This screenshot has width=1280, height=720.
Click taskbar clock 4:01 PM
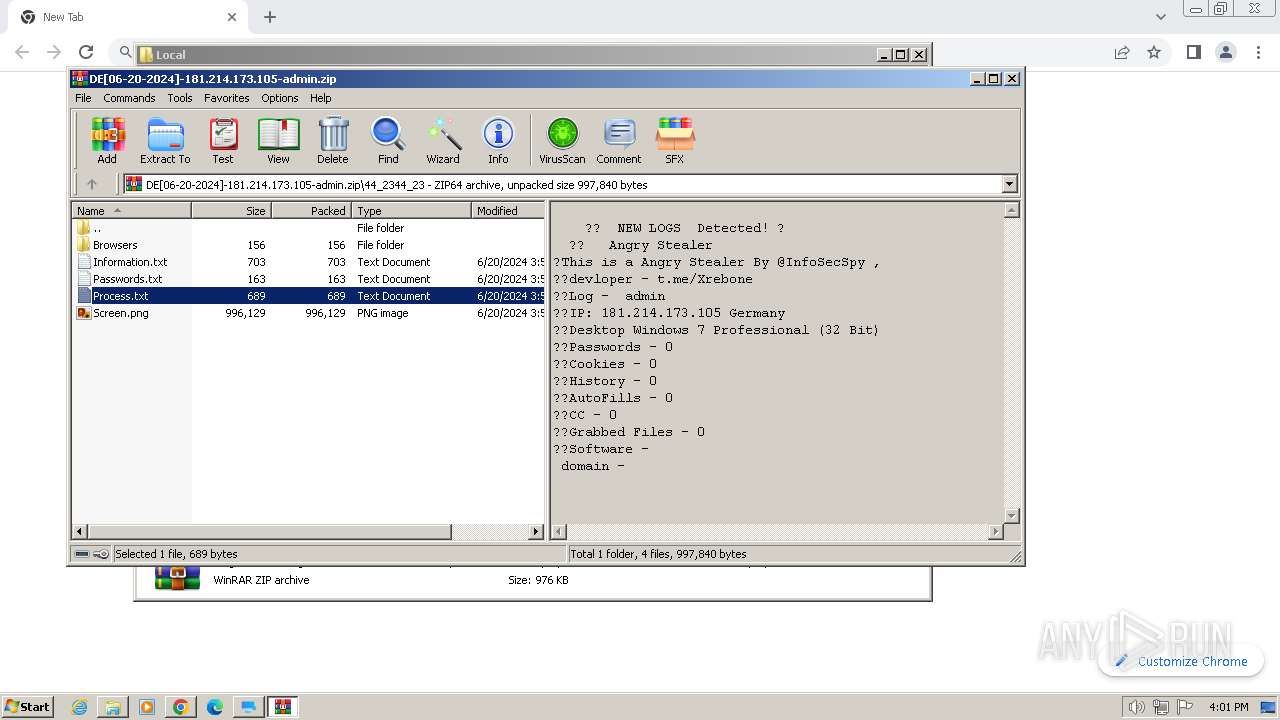(1229, 707)
